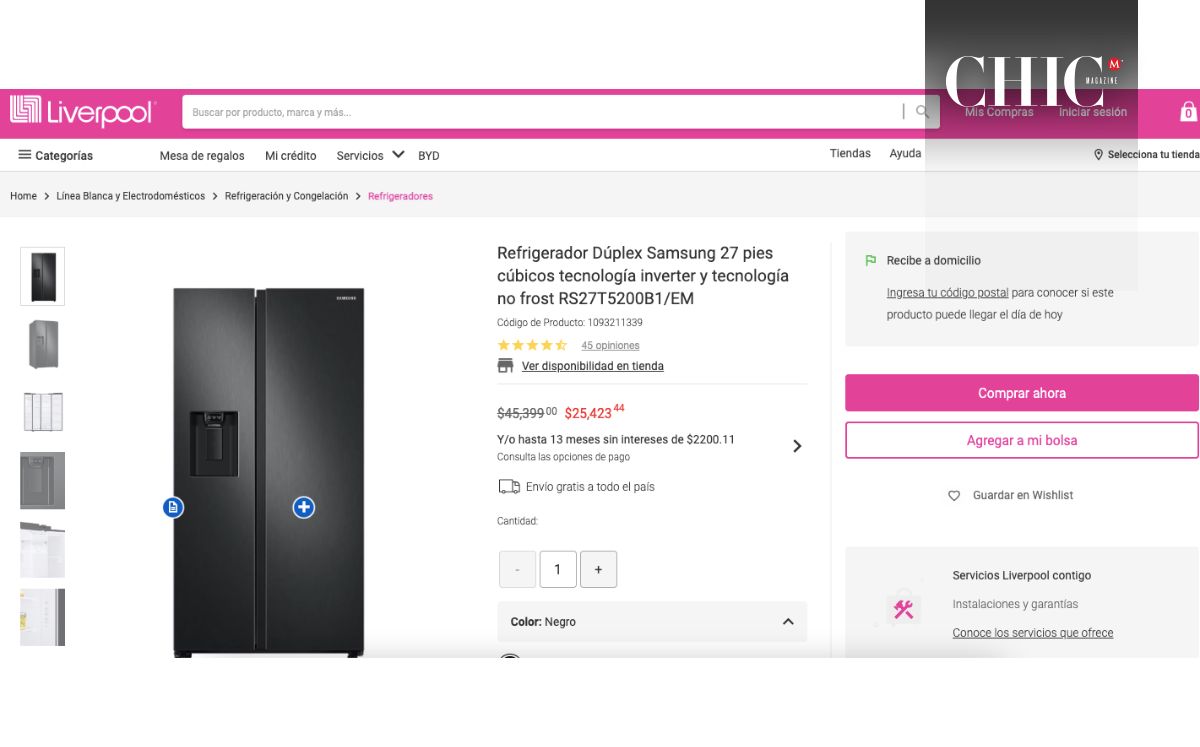The image size is (1200, 747).
Task: Click the product search input field
Action: click(540, 112)
